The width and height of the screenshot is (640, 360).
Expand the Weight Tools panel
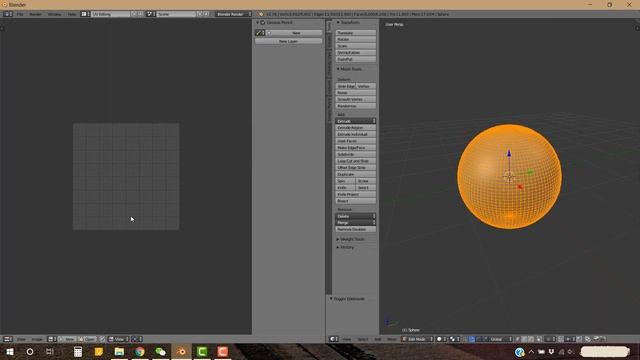tap(338, 239)
